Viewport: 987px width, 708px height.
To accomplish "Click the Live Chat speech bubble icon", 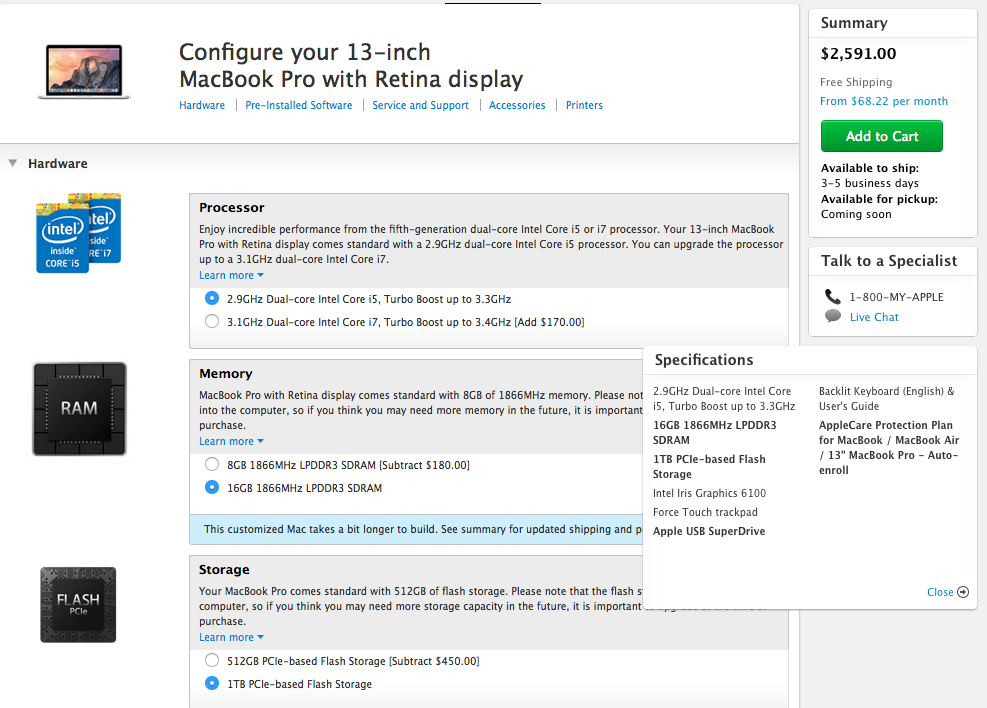I will [833, 316].
